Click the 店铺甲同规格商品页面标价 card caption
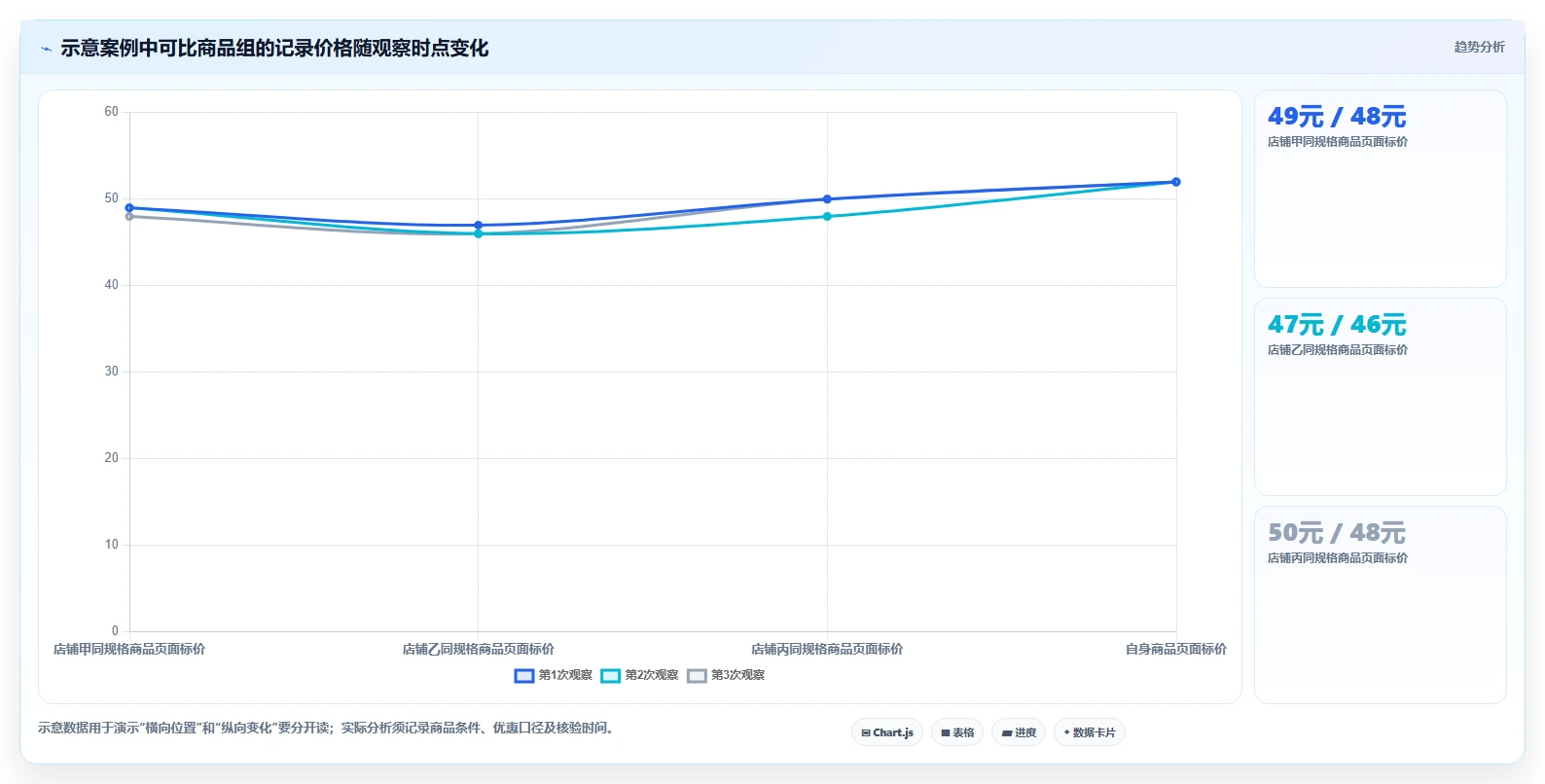 (1338, 142)
